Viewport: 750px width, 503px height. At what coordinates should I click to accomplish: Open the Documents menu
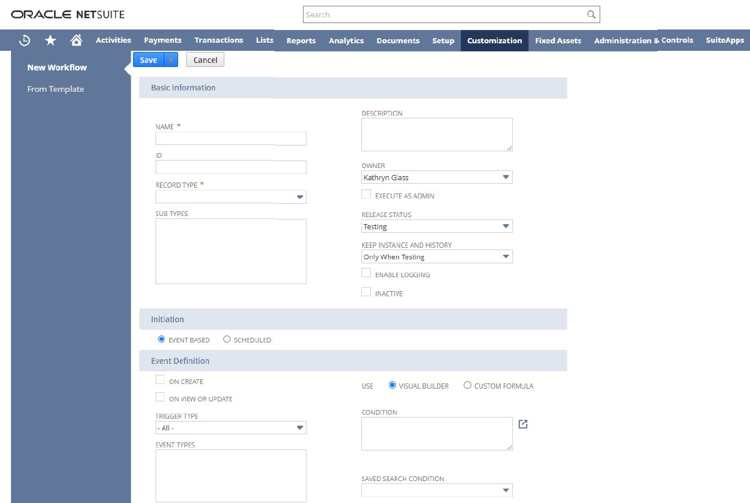point(398,41)
